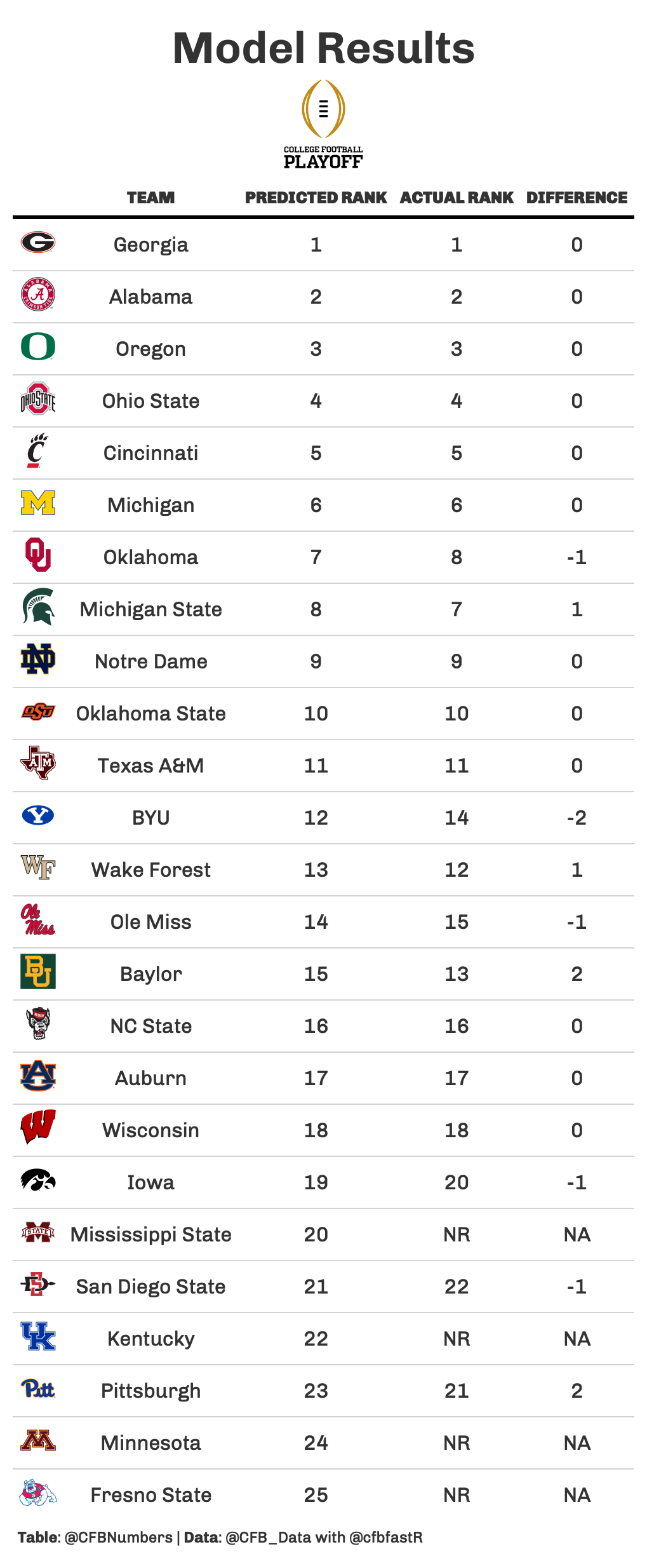Click the Georgia team logo

pyautogui.click(x=38, y=242)
